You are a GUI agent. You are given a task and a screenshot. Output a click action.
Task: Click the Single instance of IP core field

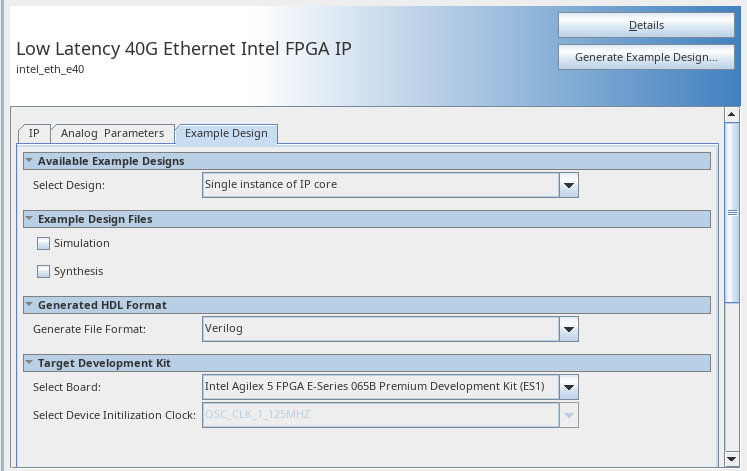pos(380,185)
